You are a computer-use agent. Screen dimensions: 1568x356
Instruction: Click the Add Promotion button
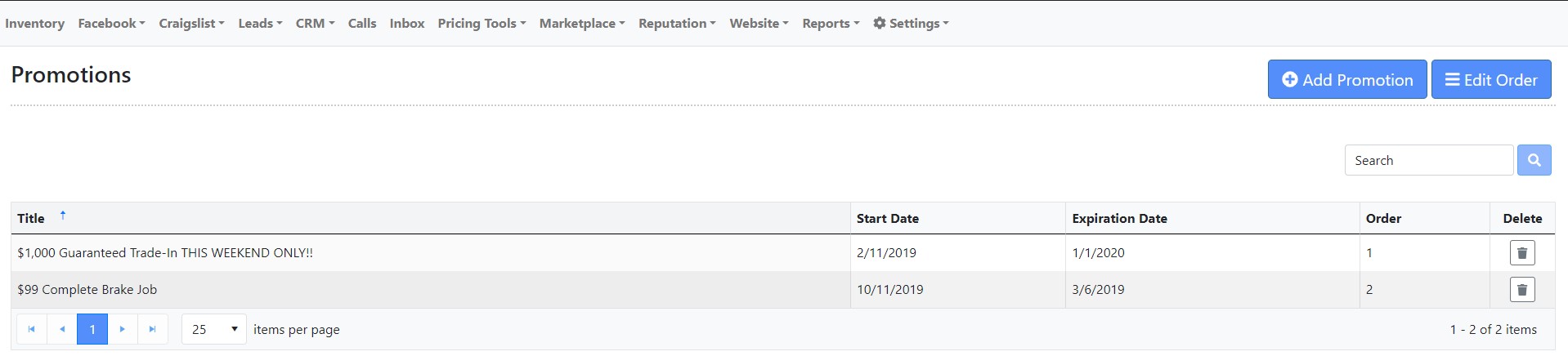tap(1346, 80)
